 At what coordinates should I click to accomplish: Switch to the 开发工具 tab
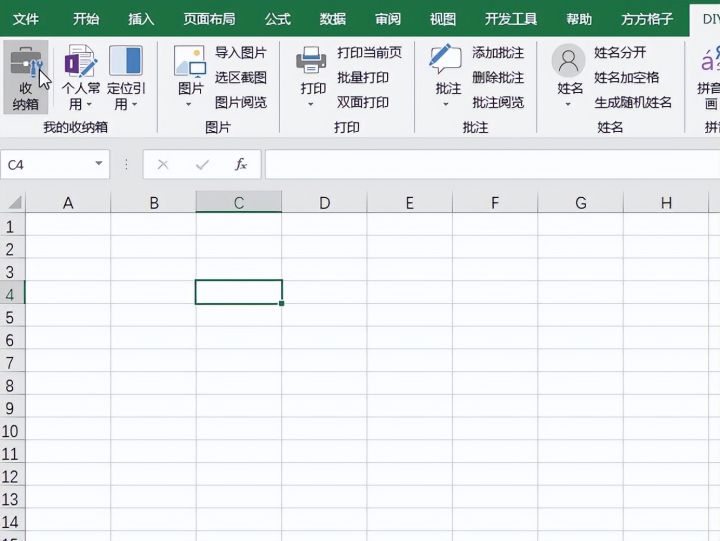(x=511, y=19)
